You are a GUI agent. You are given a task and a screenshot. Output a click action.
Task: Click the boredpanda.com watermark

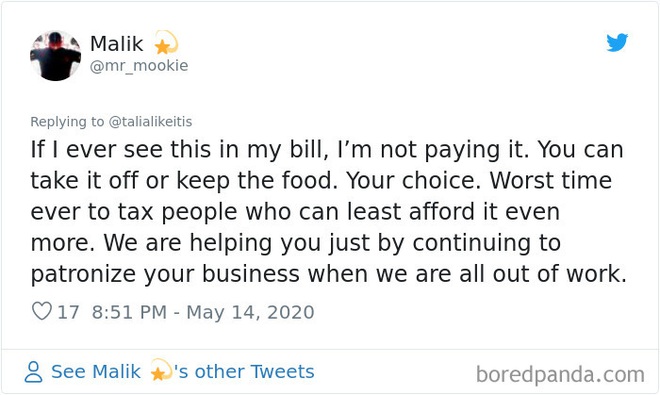click(x=560, y=374)
